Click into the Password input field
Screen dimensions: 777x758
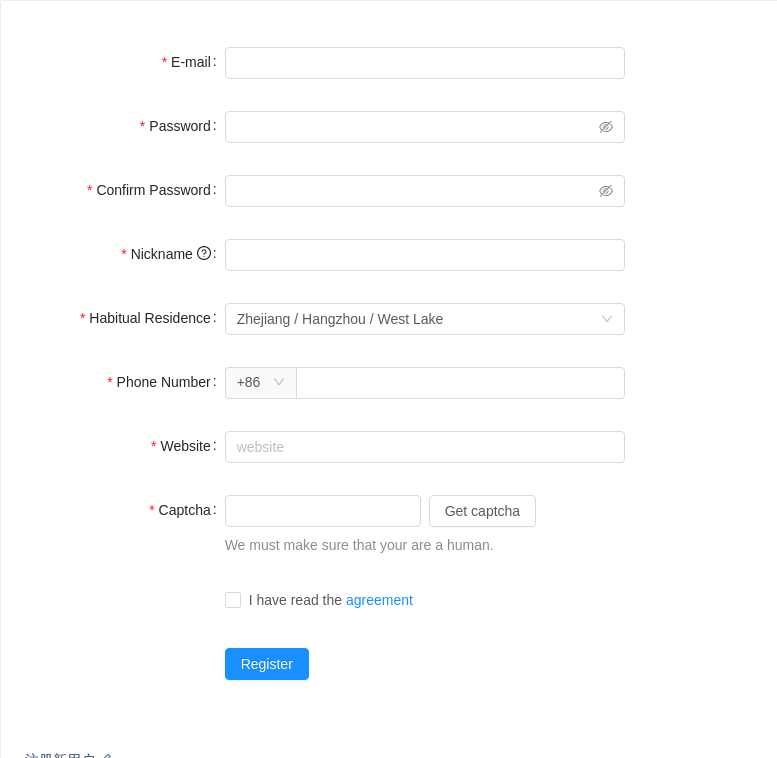click(x=410, y=127)
